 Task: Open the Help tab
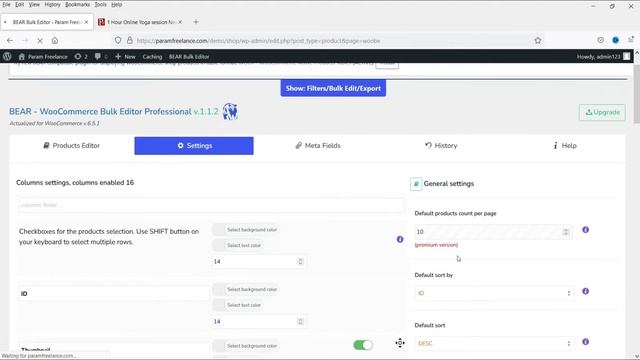564,146
